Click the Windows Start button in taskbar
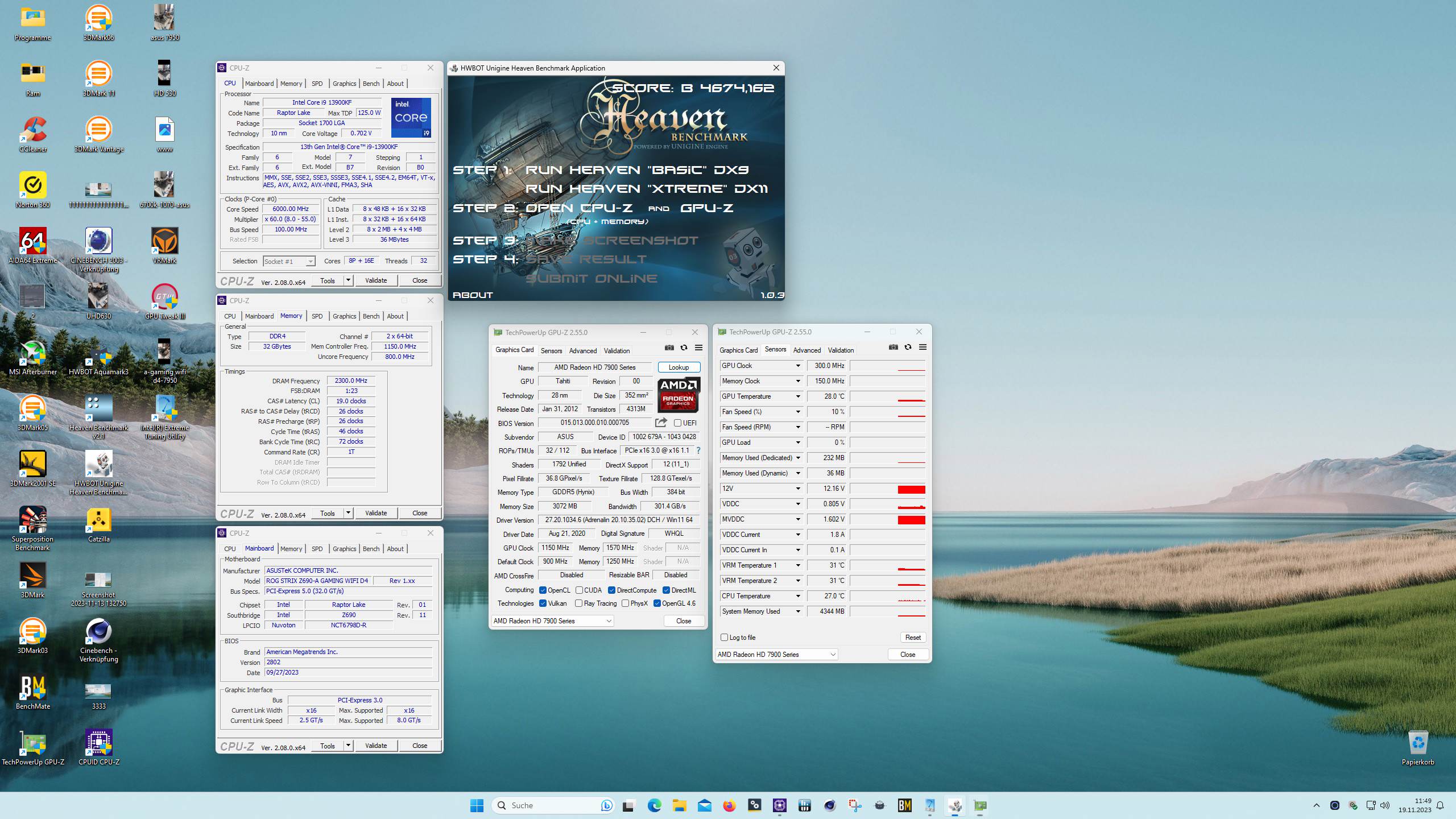This screenshot has width=1456, height=819. point(477,805)
